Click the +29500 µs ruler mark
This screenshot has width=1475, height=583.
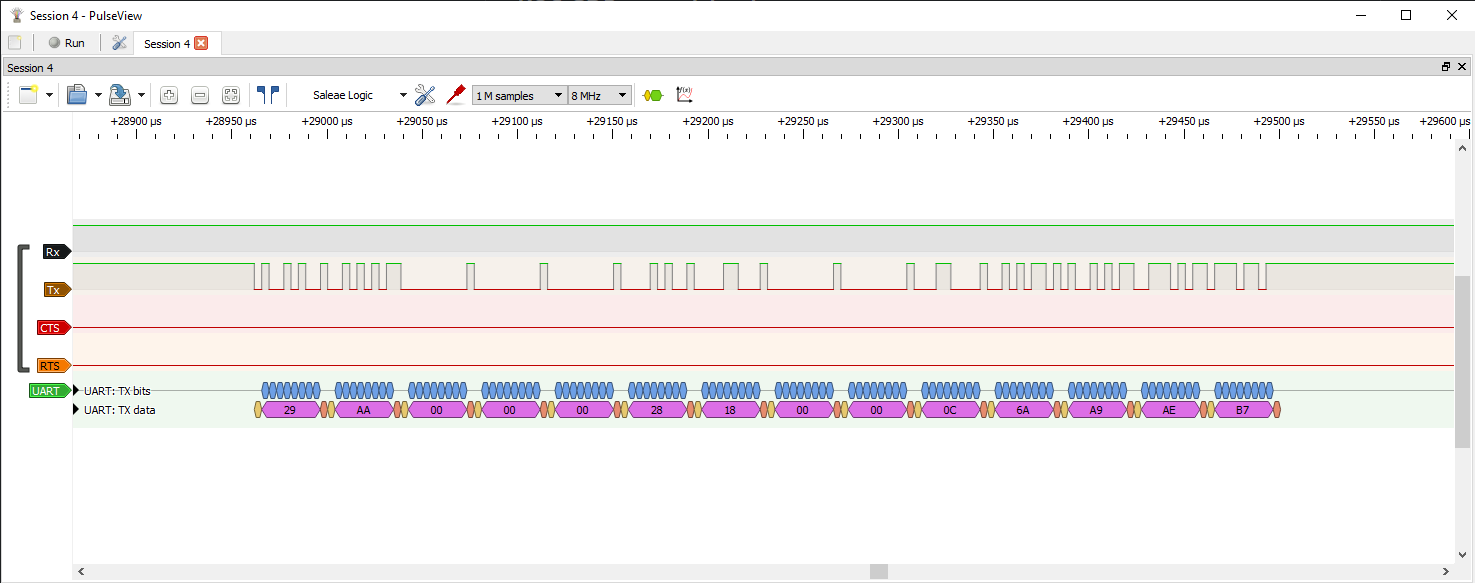(x=1281, y=121)
